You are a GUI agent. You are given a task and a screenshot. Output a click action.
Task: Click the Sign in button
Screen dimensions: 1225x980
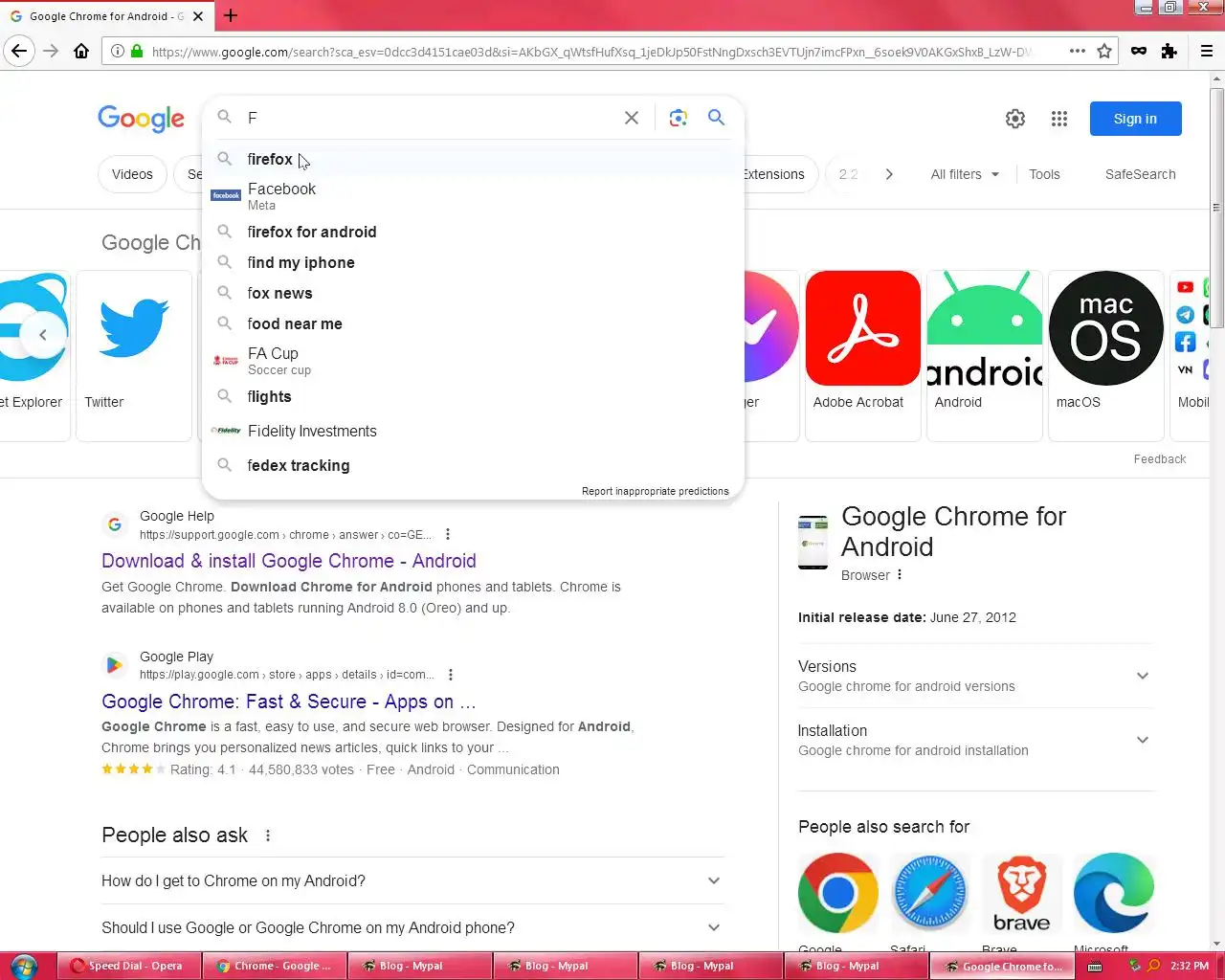coord(1135,119)
